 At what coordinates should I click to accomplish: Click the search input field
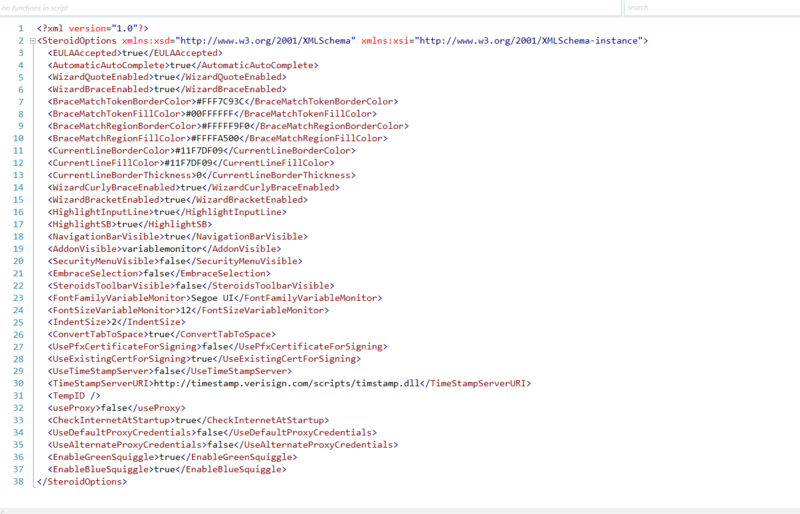[x=712, y=8]
